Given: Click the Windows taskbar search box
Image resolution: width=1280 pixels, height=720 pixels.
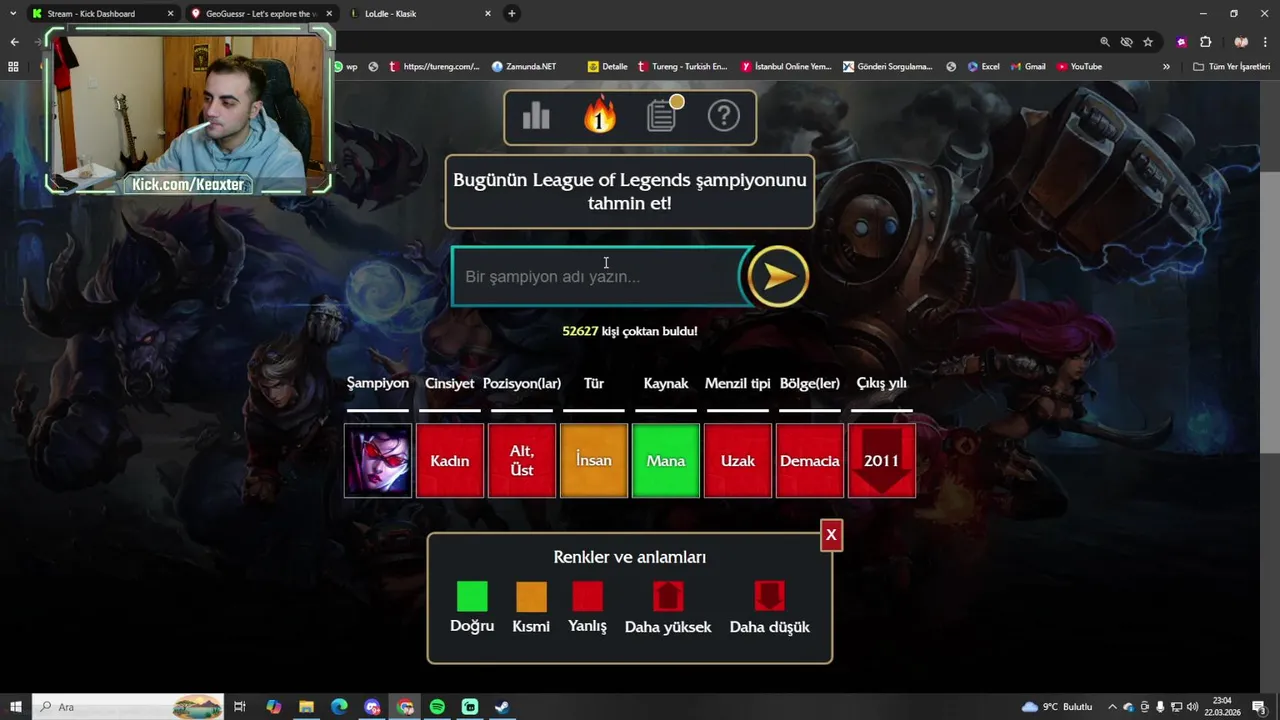Looking at the screenshot, I should (130, 707).
